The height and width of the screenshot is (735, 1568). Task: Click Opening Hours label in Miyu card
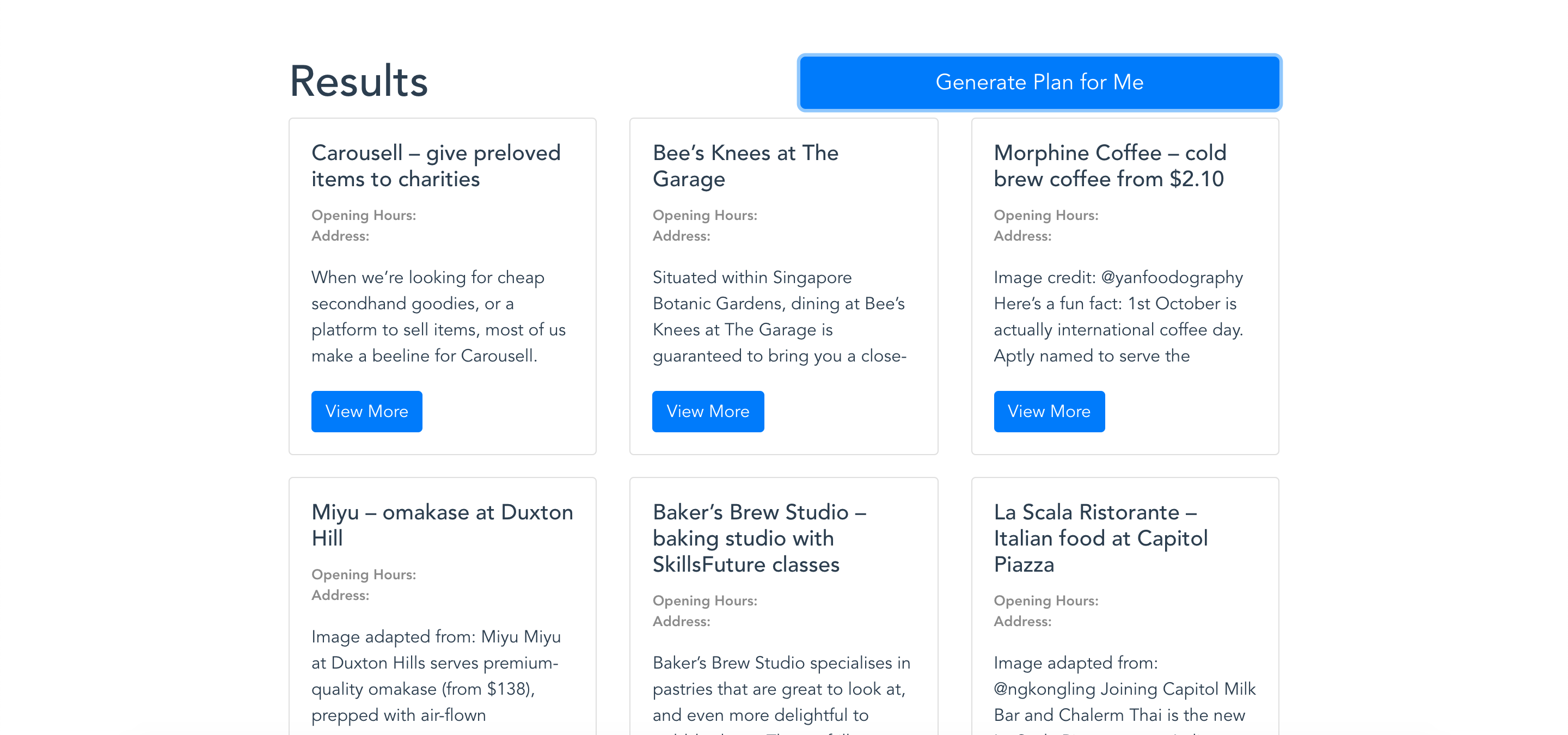363,574
